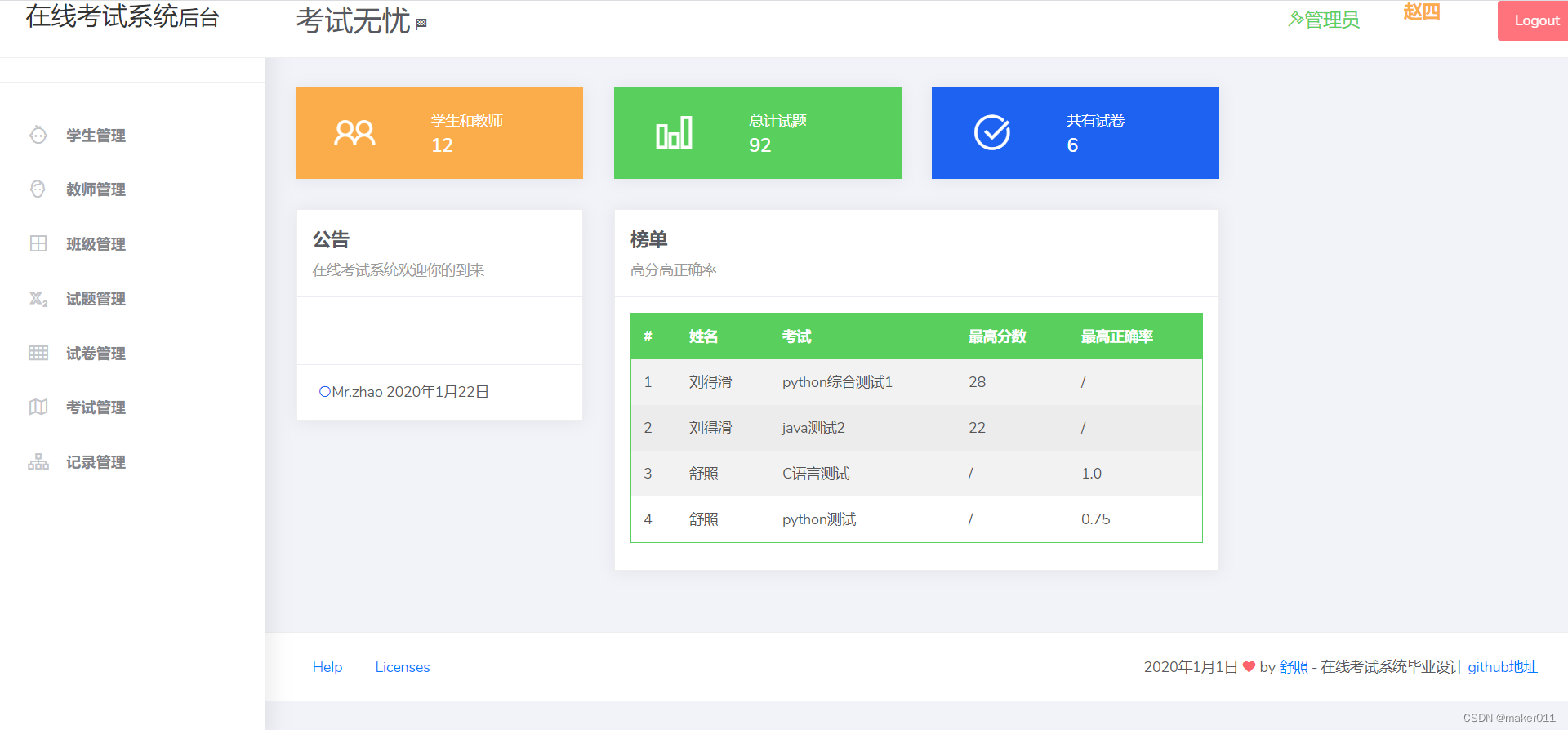This screenshot has width=1568, height=730.
Task: Click the two-people icon on orange card
Action: (x=354, y=133)
